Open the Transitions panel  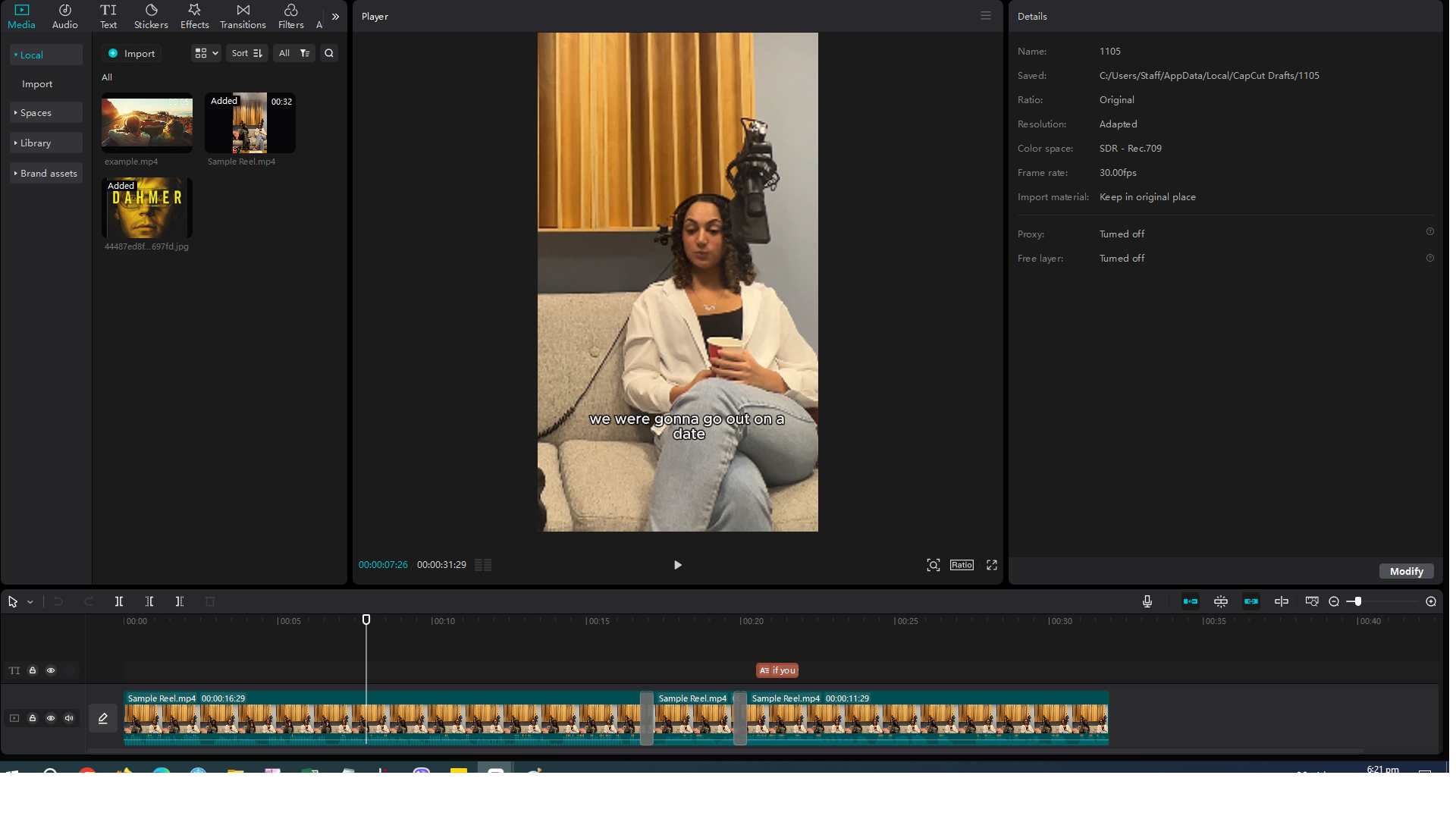(243, 16)
